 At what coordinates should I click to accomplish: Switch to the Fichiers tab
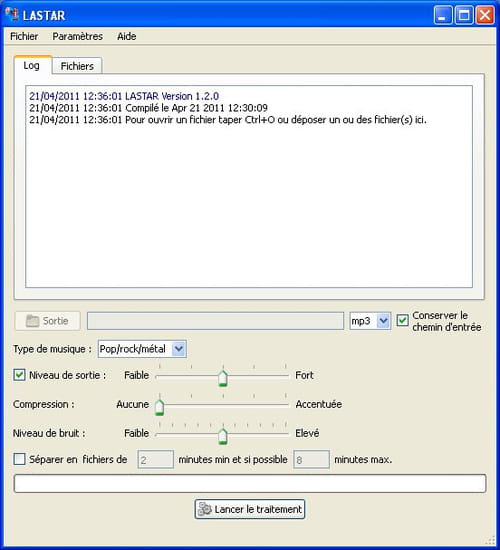tap(77, 66)
